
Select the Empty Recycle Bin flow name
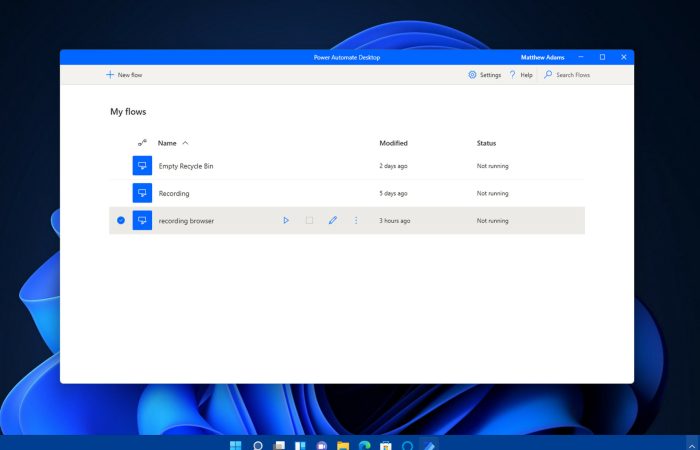point(186,166)
